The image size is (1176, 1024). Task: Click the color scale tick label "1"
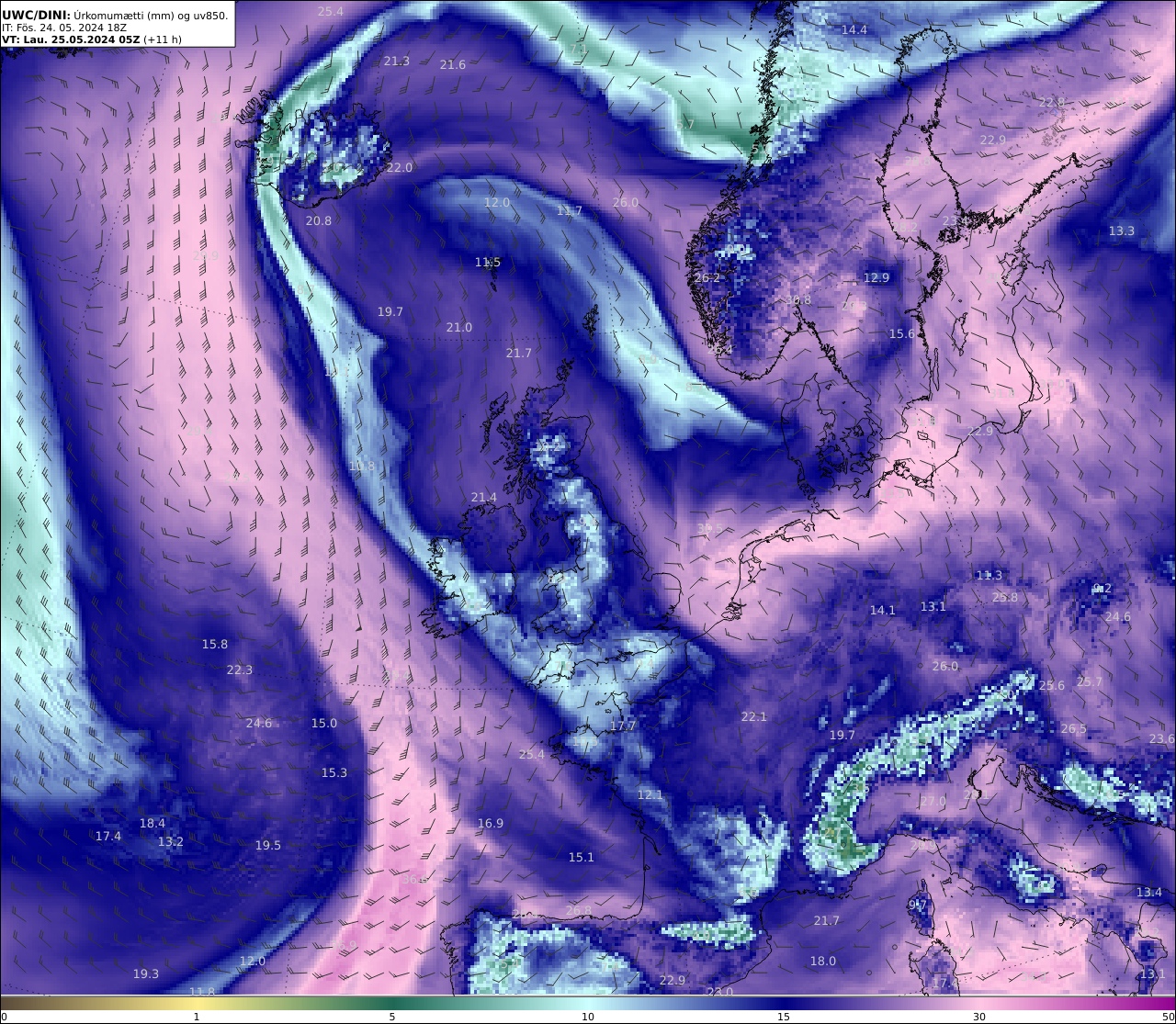[197, 1017]
